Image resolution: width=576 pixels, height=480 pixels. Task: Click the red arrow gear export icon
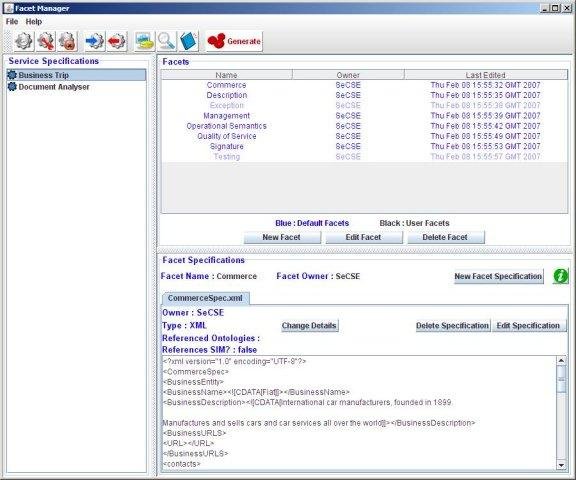coord(117,41)
